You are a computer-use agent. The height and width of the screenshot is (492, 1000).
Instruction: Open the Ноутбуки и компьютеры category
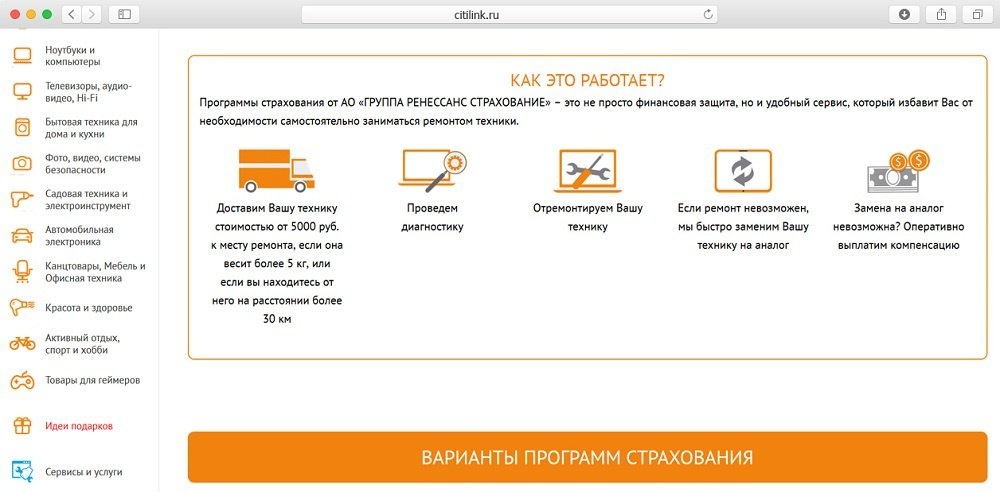[73, 56]
